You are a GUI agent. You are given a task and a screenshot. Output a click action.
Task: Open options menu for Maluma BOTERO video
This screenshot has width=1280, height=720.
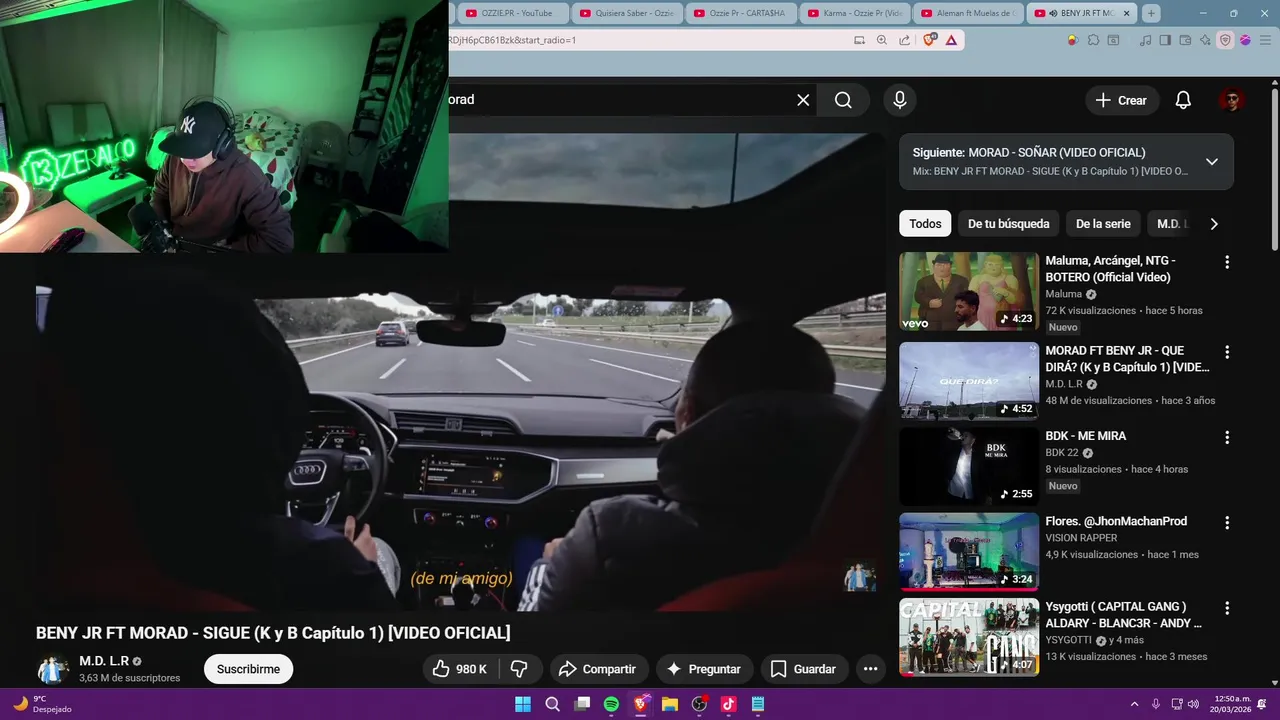coord(1227,262)
